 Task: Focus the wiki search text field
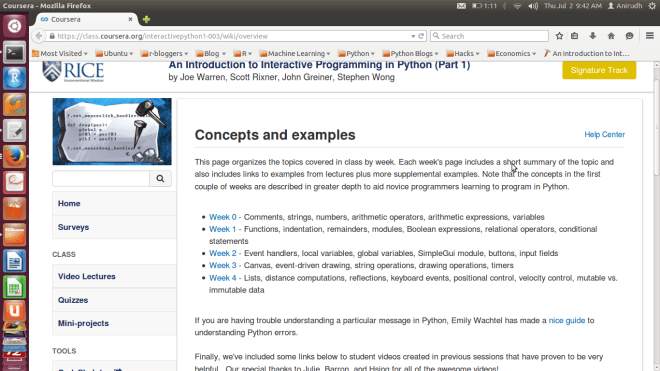[101, 179]
